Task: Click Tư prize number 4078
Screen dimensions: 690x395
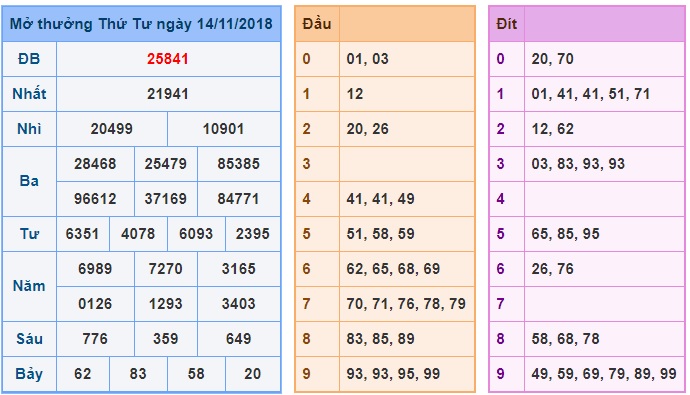Action: tap(138, 234)
